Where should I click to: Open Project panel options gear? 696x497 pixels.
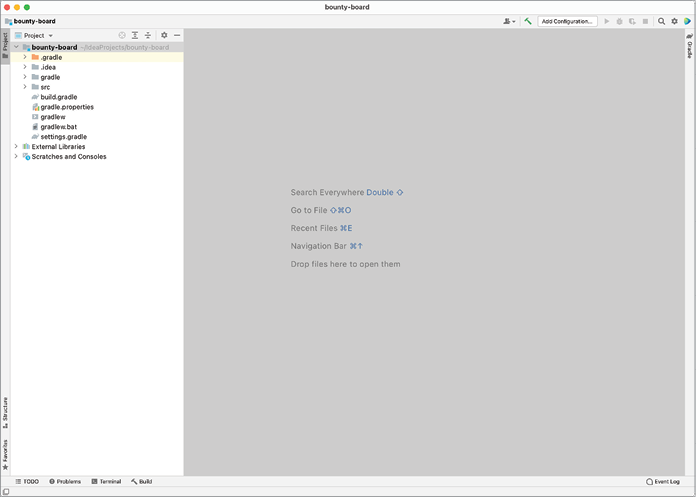(164, 35)
